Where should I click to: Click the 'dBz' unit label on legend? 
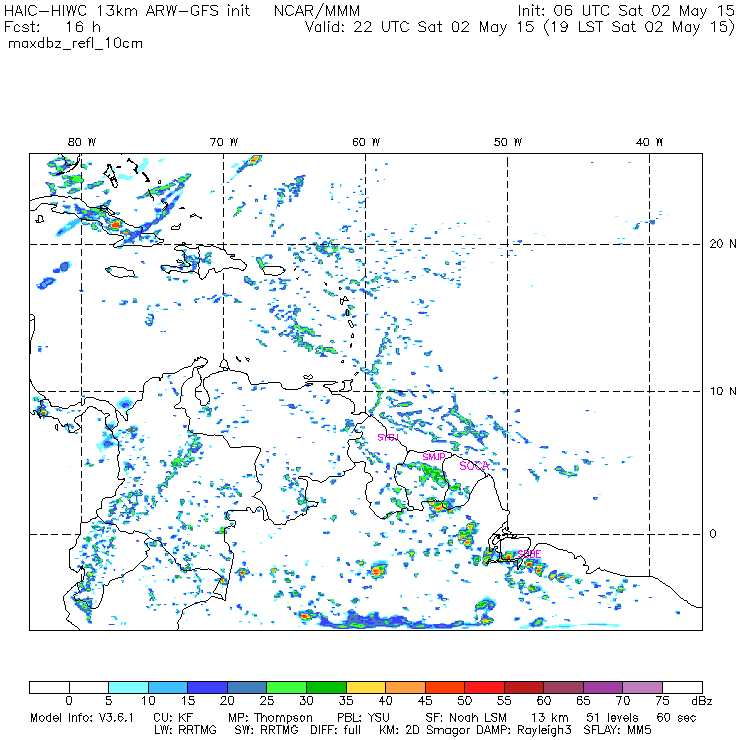point(701,701)
